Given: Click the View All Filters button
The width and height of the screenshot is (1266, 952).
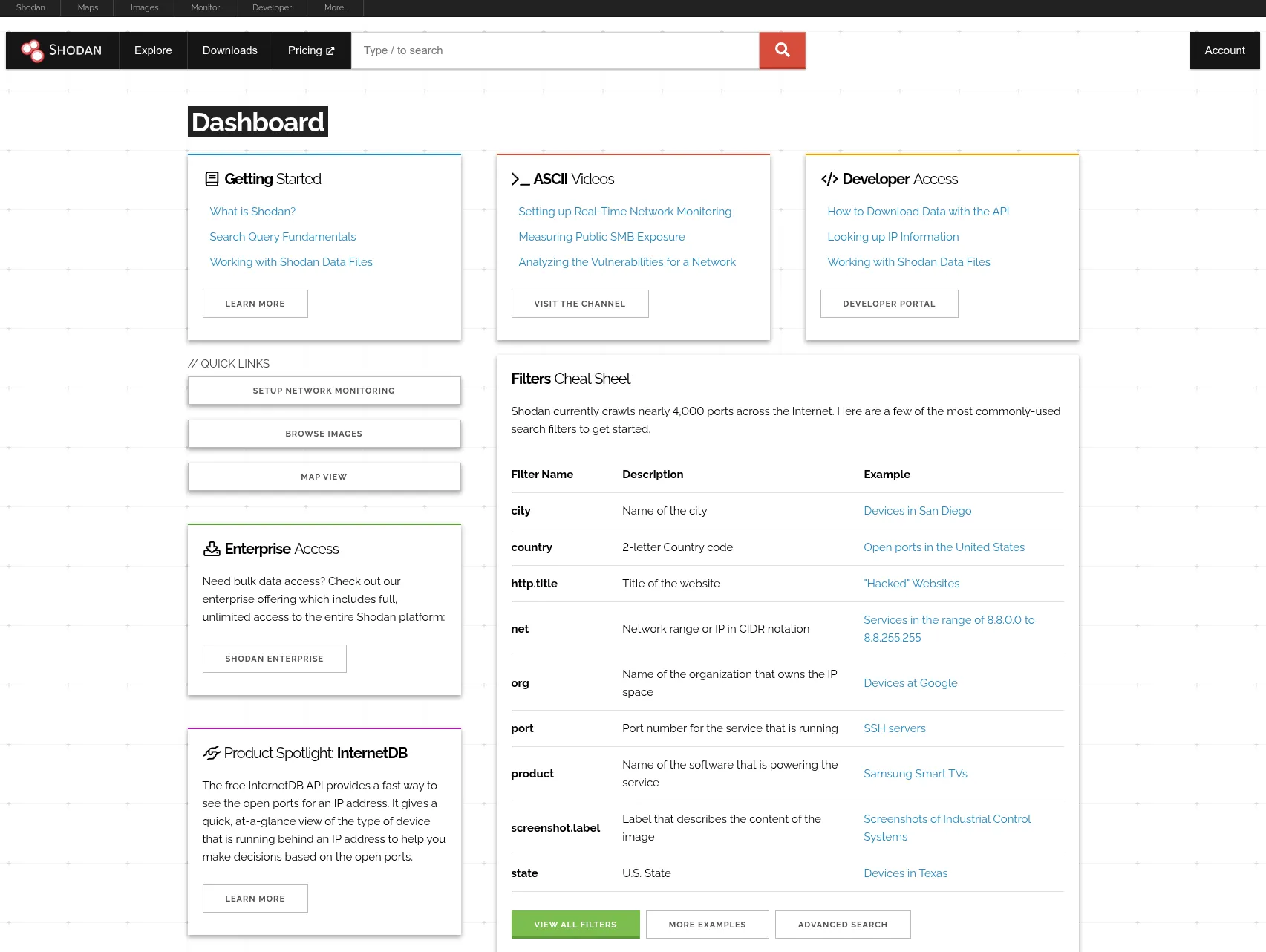Looking at the screenshot, I should coord(575,924).
